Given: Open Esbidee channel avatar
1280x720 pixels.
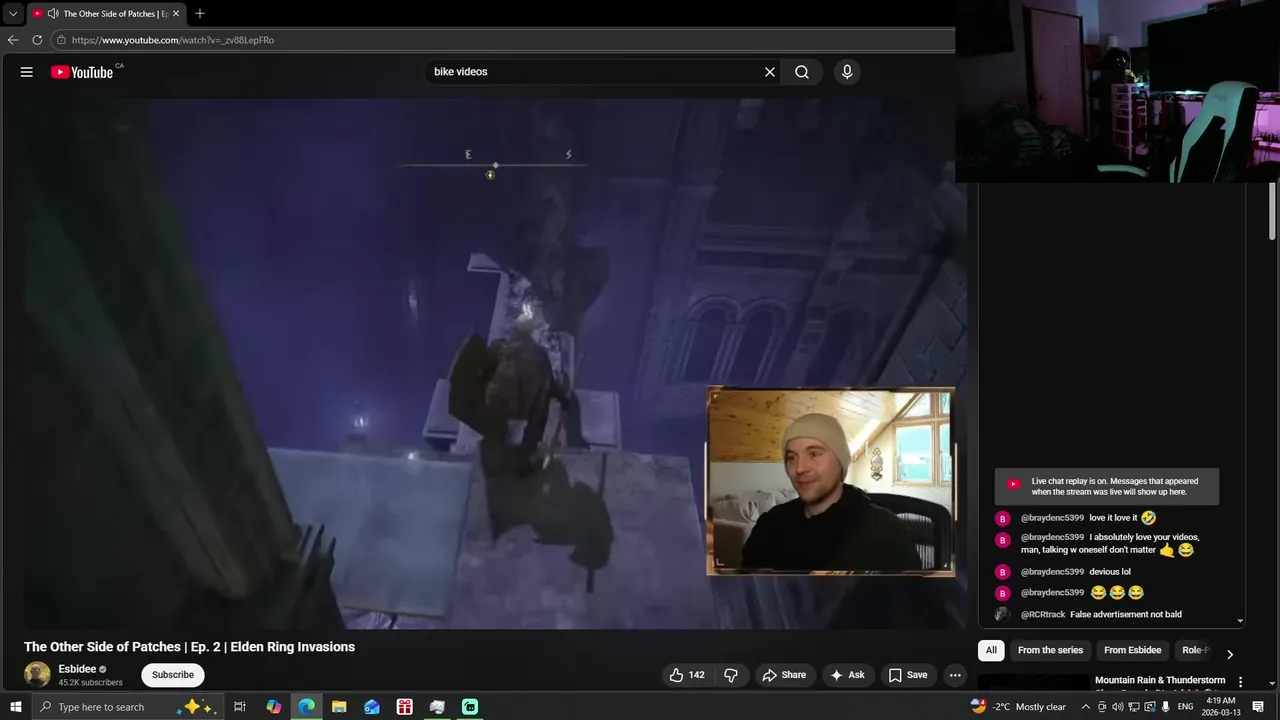Looking at the screenshot, I should [37, 675].
